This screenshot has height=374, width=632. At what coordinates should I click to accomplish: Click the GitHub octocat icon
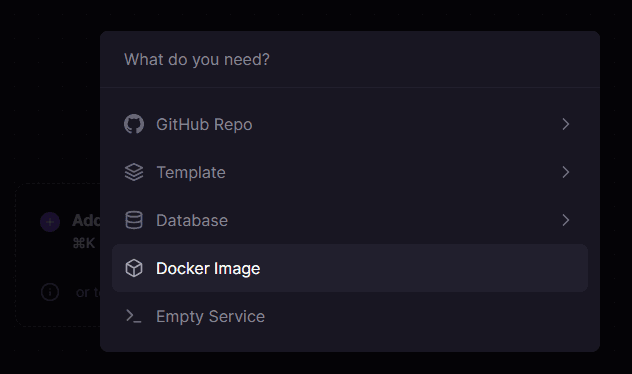tap(134, 124)
